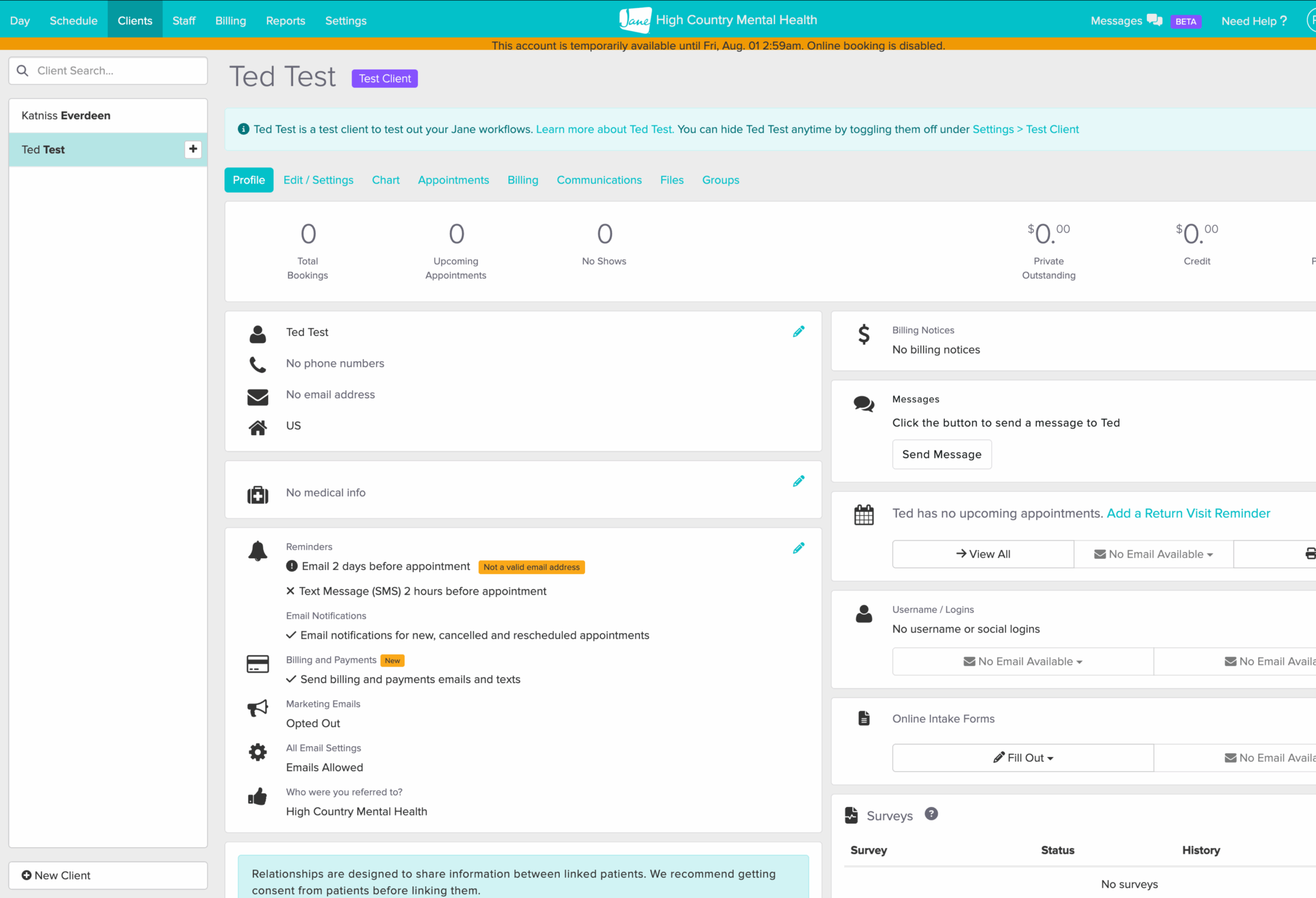Click the envelope icon beside No email address
This screenshot has width=1316, height=898.
point(258,397)
